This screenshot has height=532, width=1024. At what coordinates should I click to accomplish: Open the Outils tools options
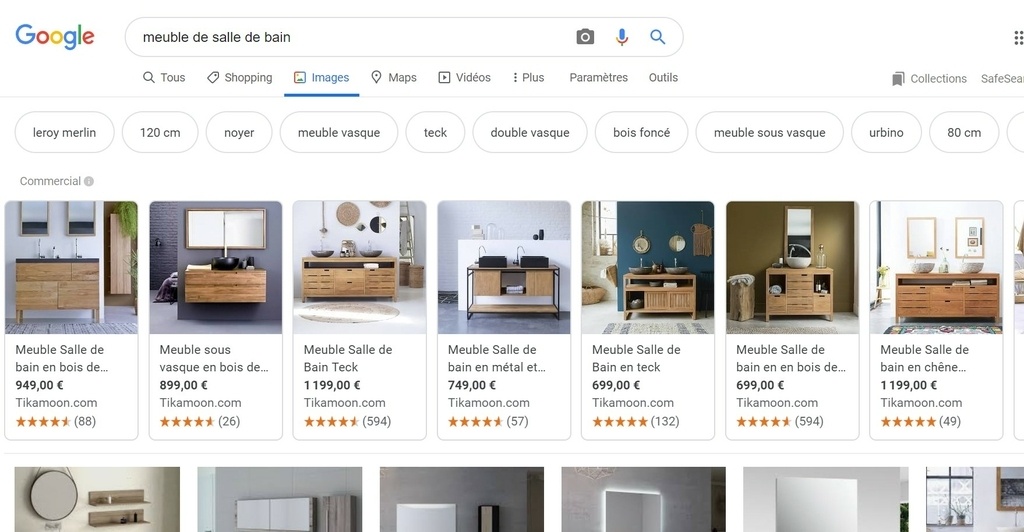click(663, 78)
